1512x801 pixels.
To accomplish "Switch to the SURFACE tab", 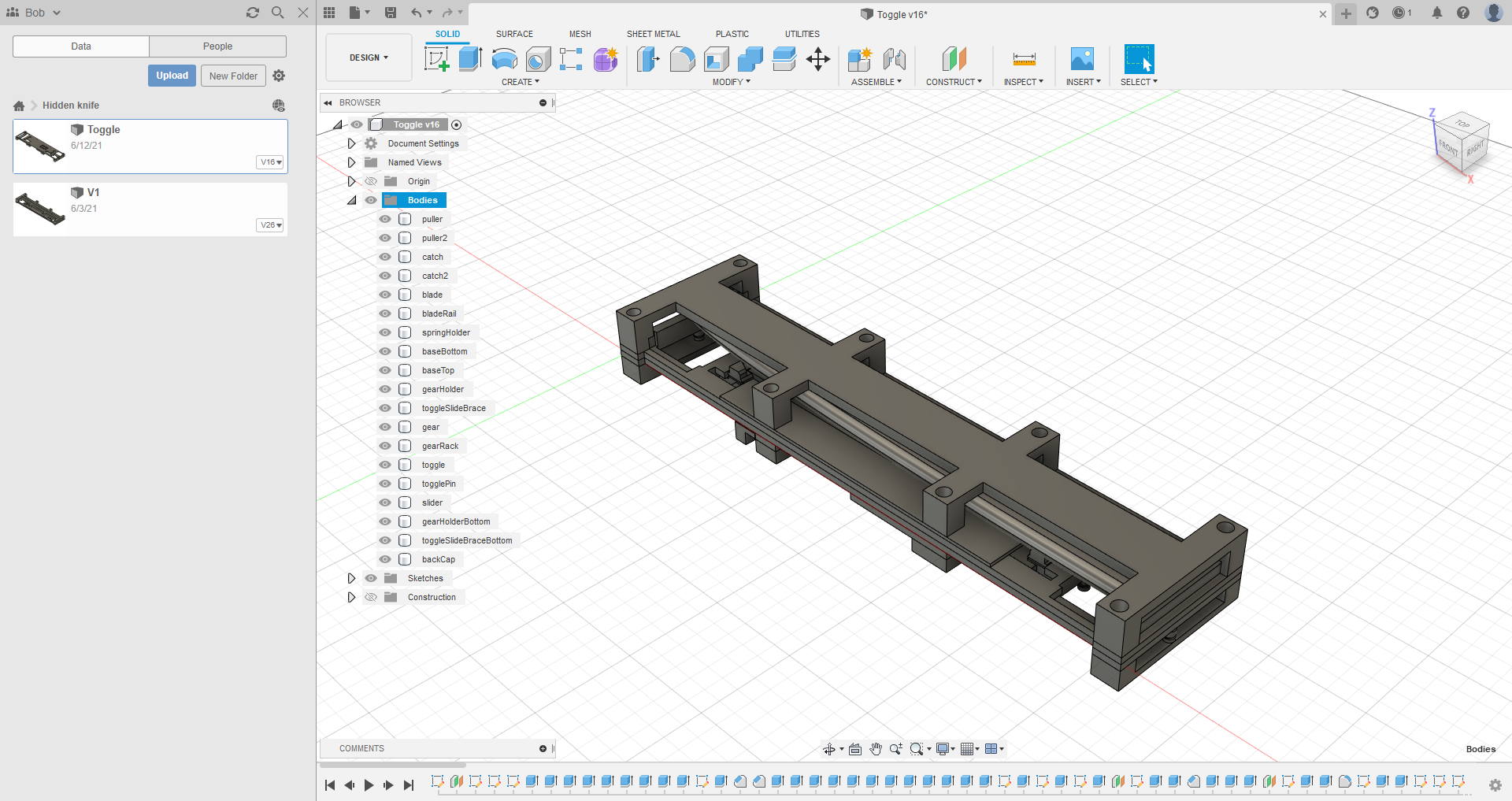I will pos(514,34).
